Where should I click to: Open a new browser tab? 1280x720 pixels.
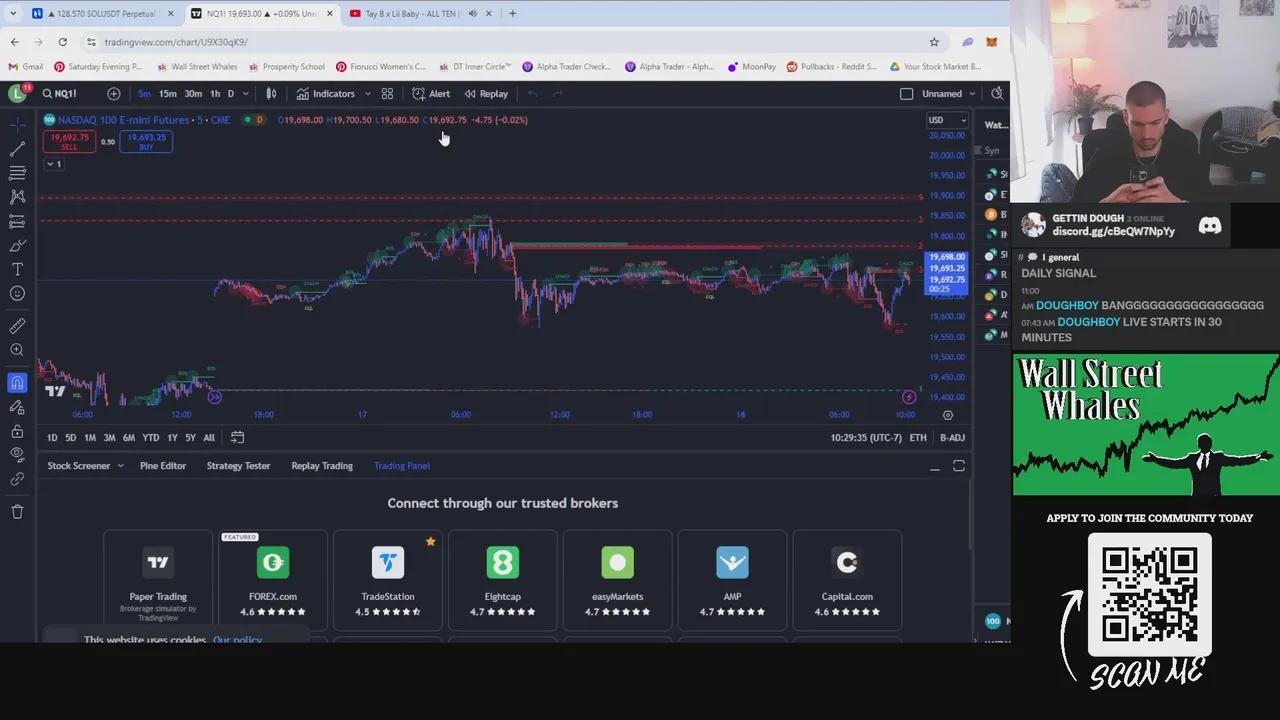tap(512, 13)
